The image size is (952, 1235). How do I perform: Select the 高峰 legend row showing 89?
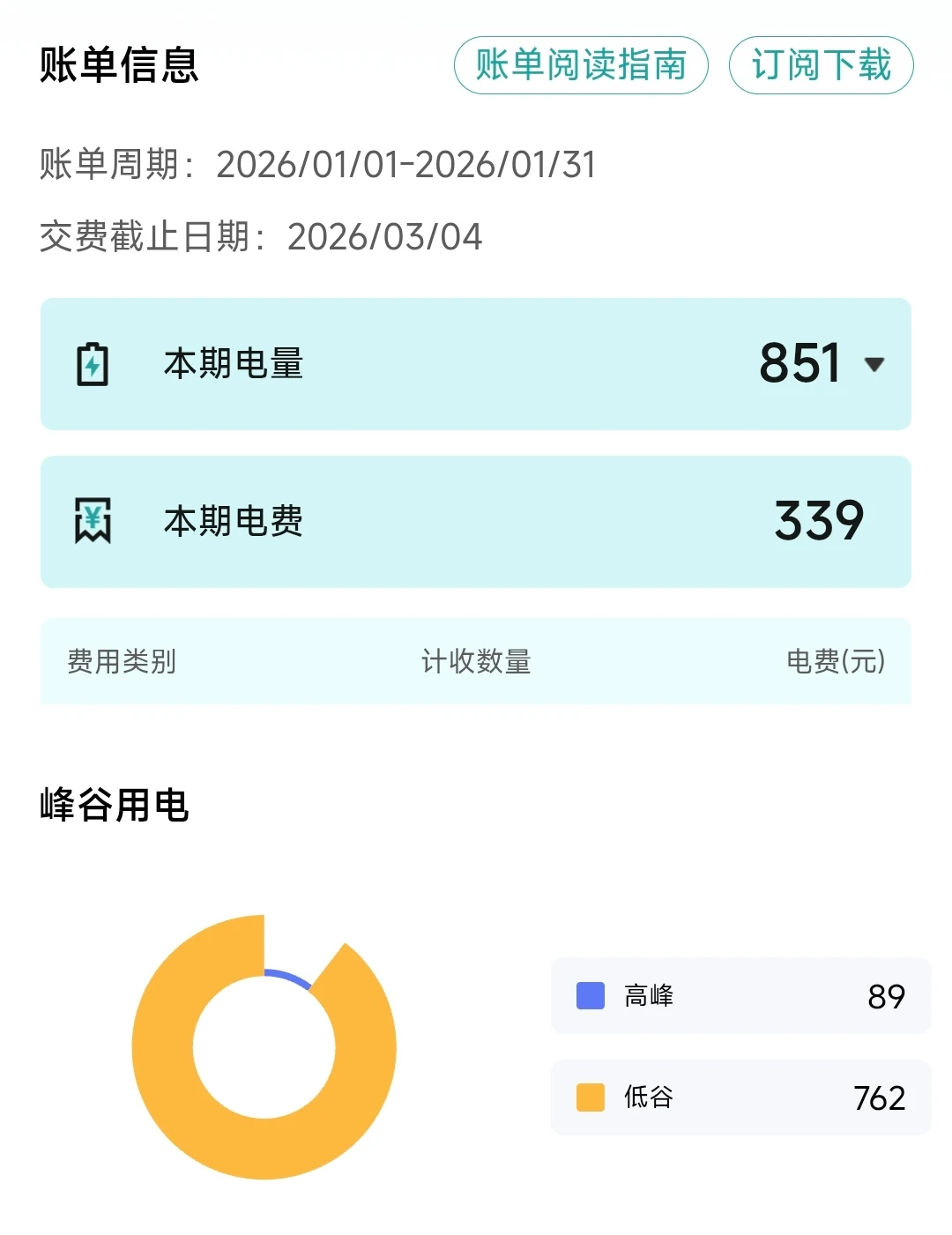(x=740, y=995)
